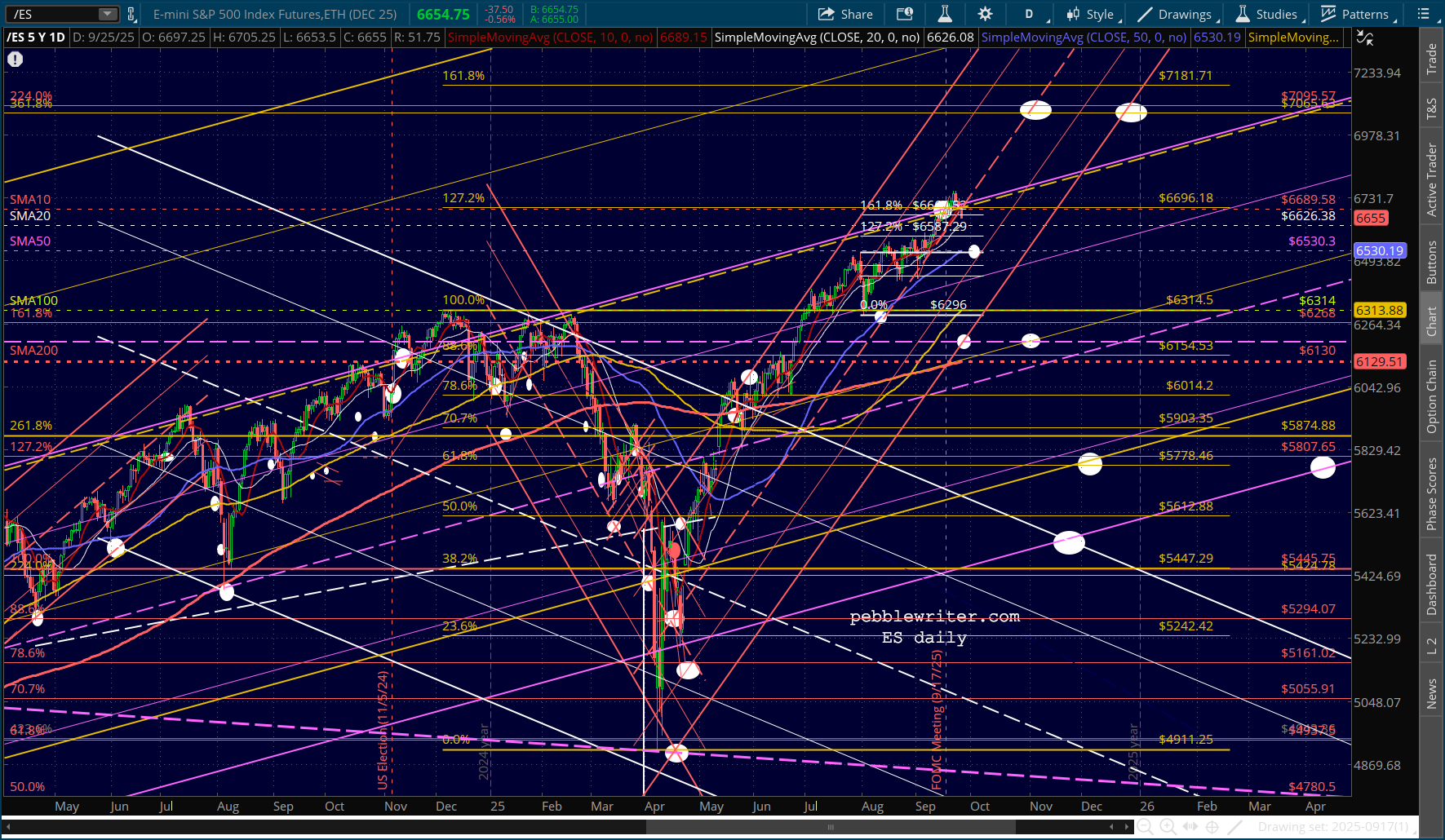Open the Patterns menu
This screenshot has width=1445, height=840.
(1358, 14)
